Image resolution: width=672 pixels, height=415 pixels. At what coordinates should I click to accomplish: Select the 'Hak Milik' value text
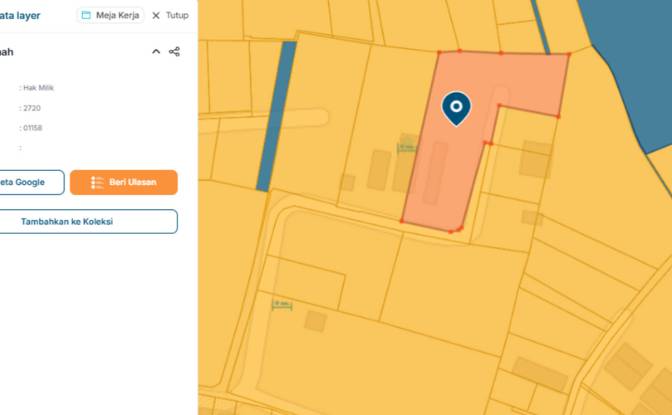pyautogui.click(x=39, y=88)
